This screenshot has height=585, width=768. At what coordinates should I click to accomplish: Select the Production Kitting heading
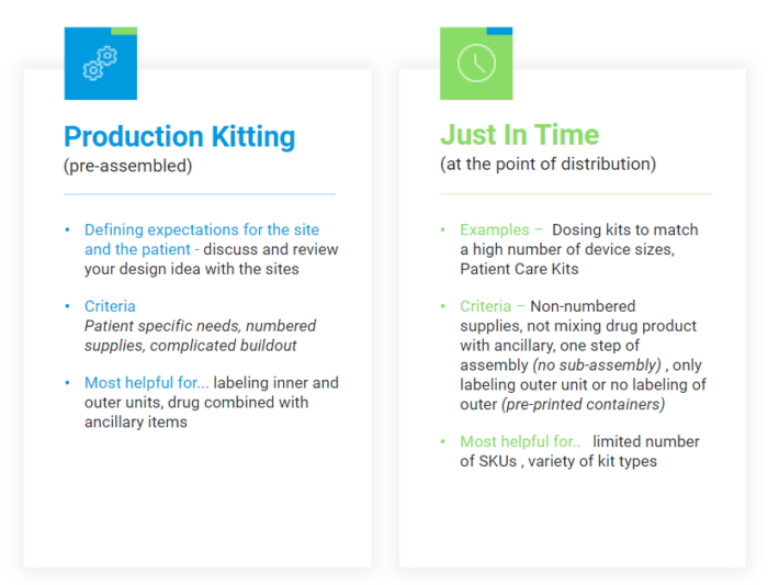click(x=180, y=136)
